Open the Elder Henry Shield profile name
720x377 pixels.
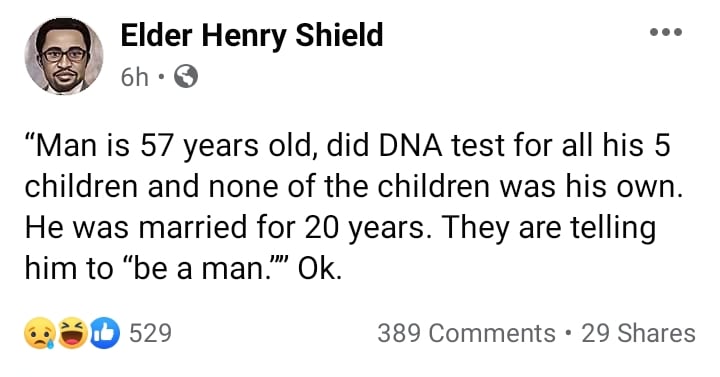(x=252, y=36)
